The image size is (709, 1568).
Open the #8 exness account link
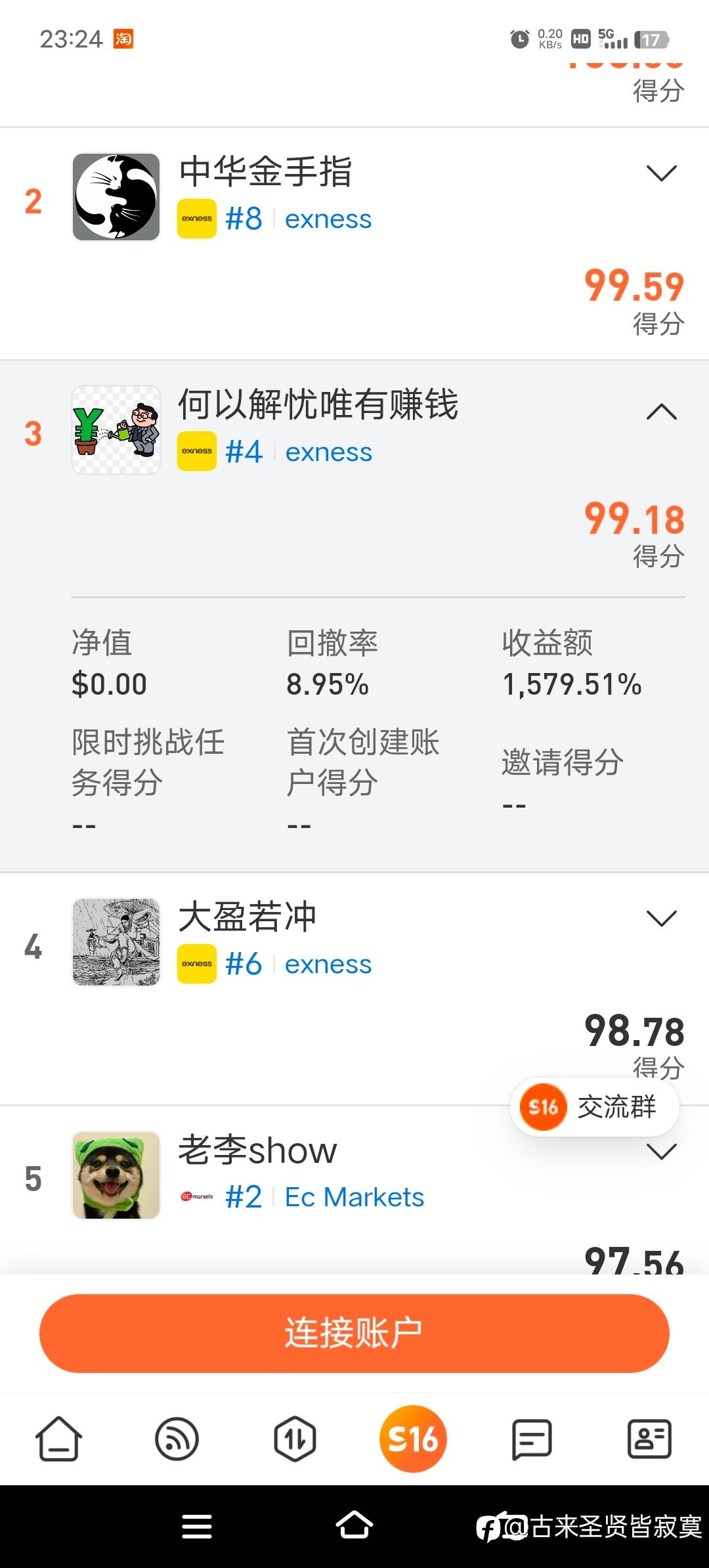(x=298, y=219)
